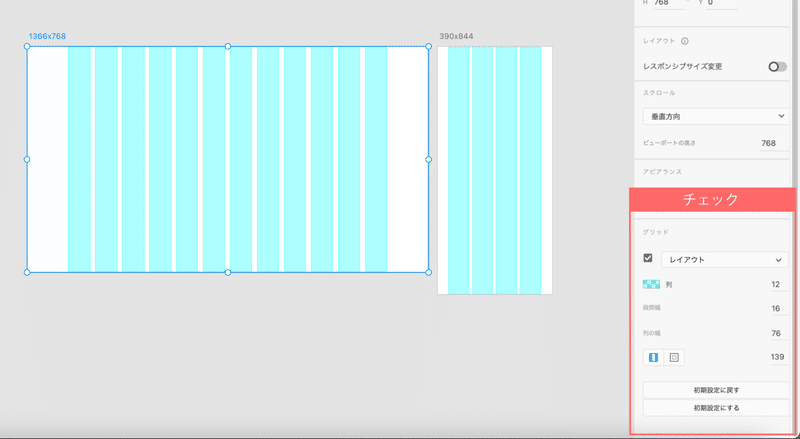Click inside the 390x844 artboard

[x=495, y=170]
